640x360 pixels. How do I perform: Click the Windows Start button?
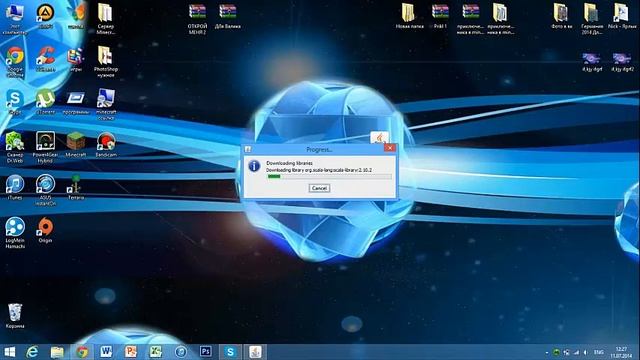[x=9, y=352]
